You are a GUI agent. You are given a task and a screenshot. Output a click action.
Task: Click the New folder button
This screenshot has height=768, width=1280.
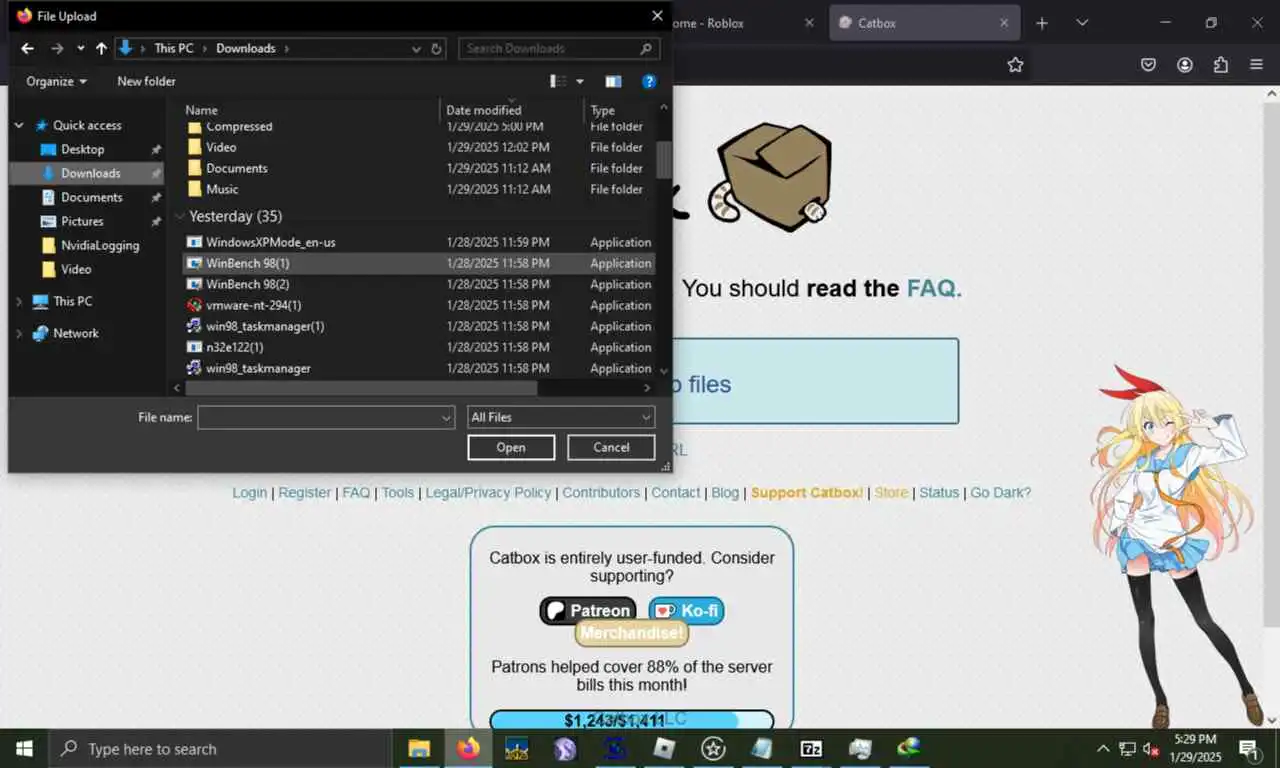tap(146, 81)
